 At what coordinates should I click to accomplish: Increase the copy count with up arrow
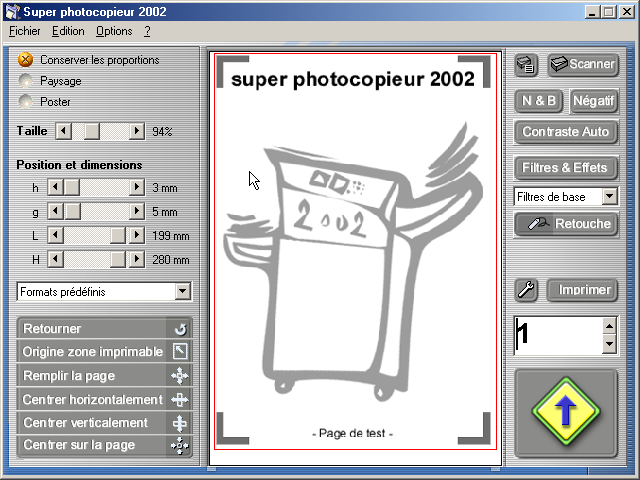(609, 326)
